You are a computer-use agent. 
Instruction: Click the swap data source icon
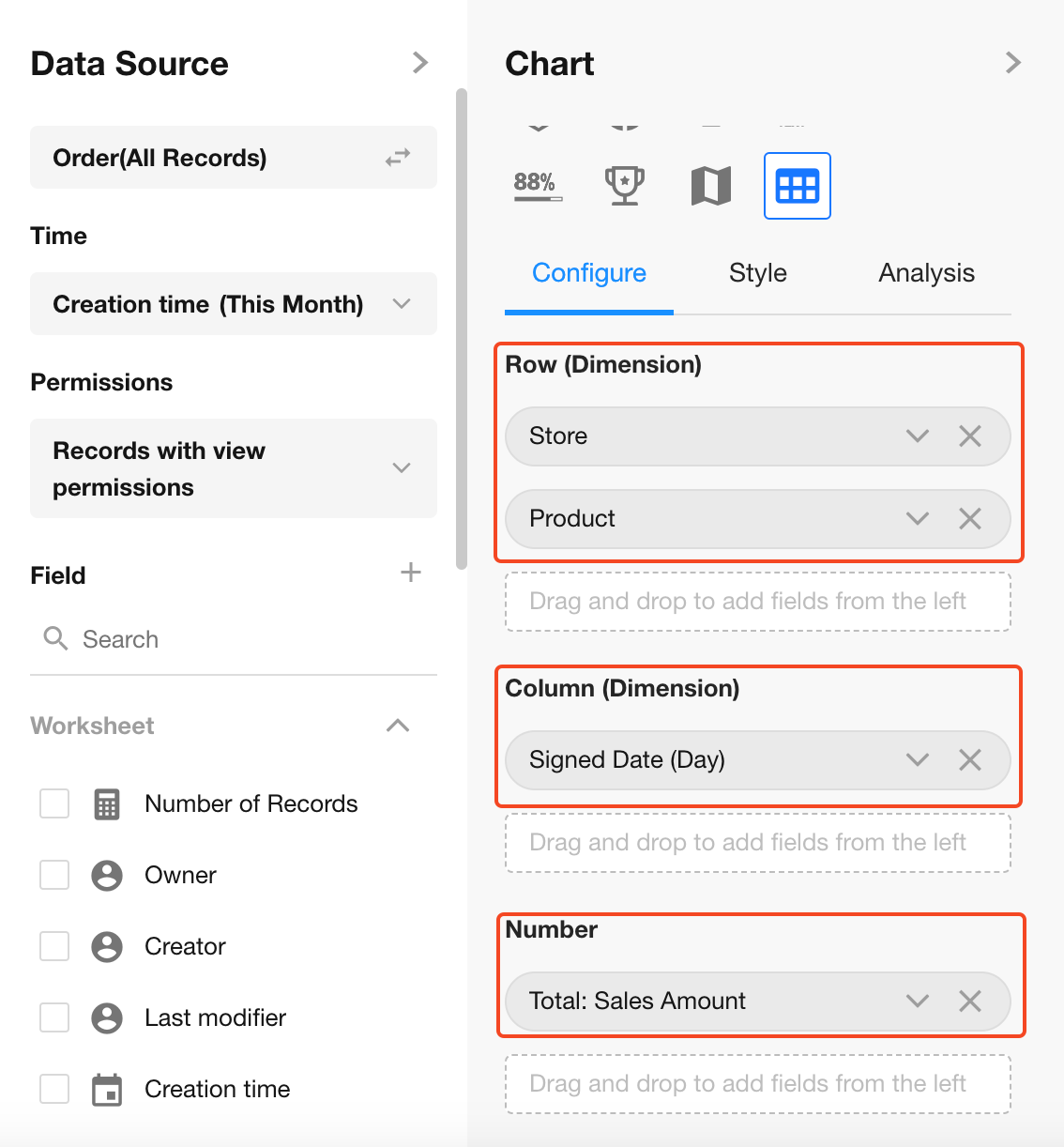pos(398,158)
